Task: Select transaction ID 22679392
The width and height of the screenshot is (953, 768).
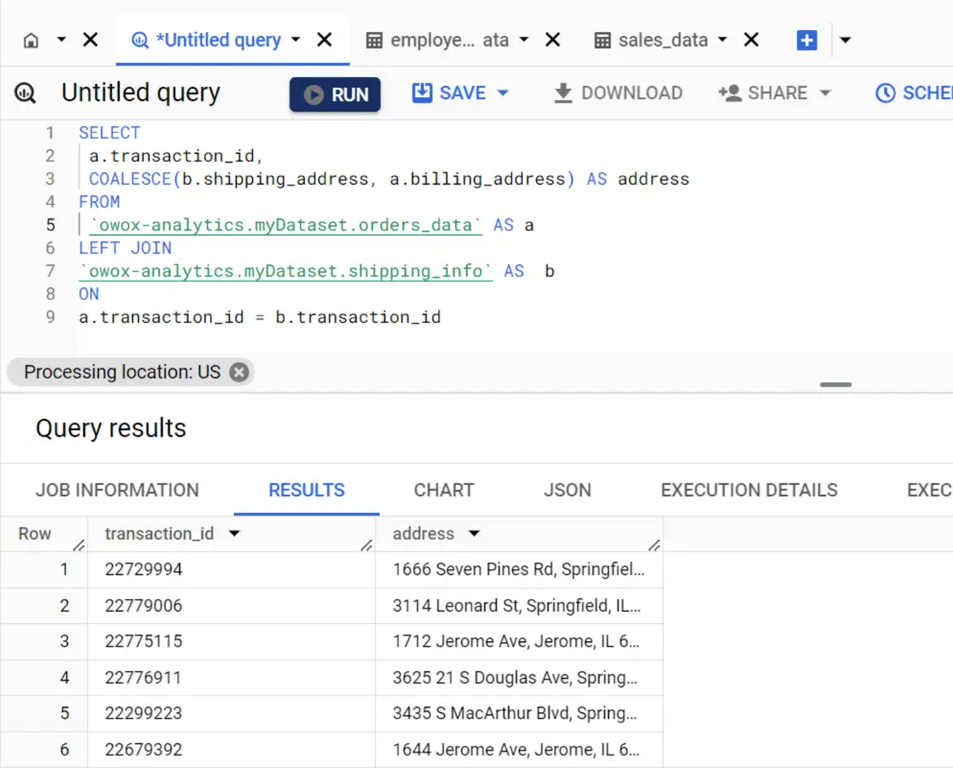Action: [x=143, y=750]
